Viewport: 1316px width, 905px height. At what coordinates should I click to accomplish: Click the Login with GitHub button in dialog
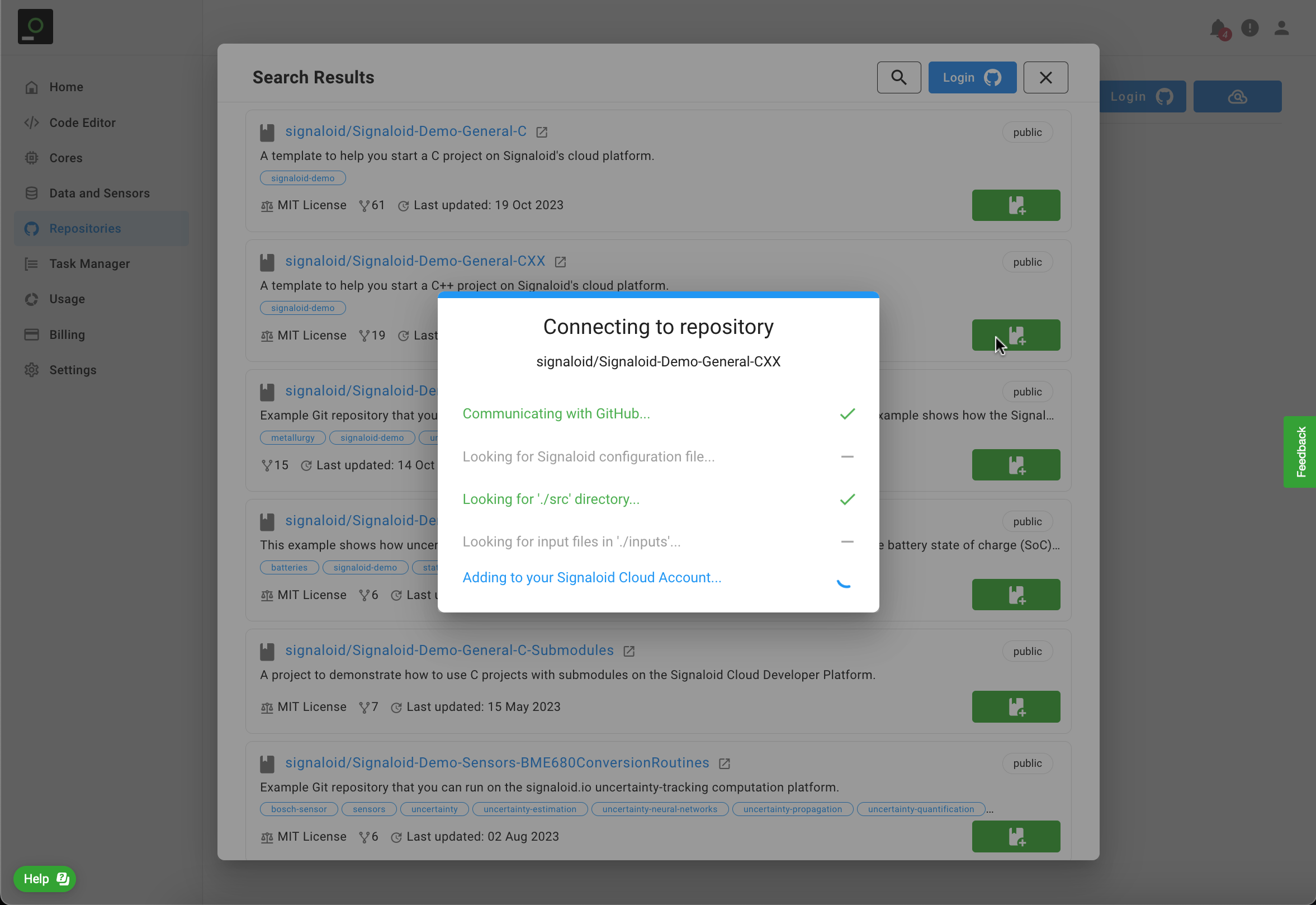(x=972, y=77)
